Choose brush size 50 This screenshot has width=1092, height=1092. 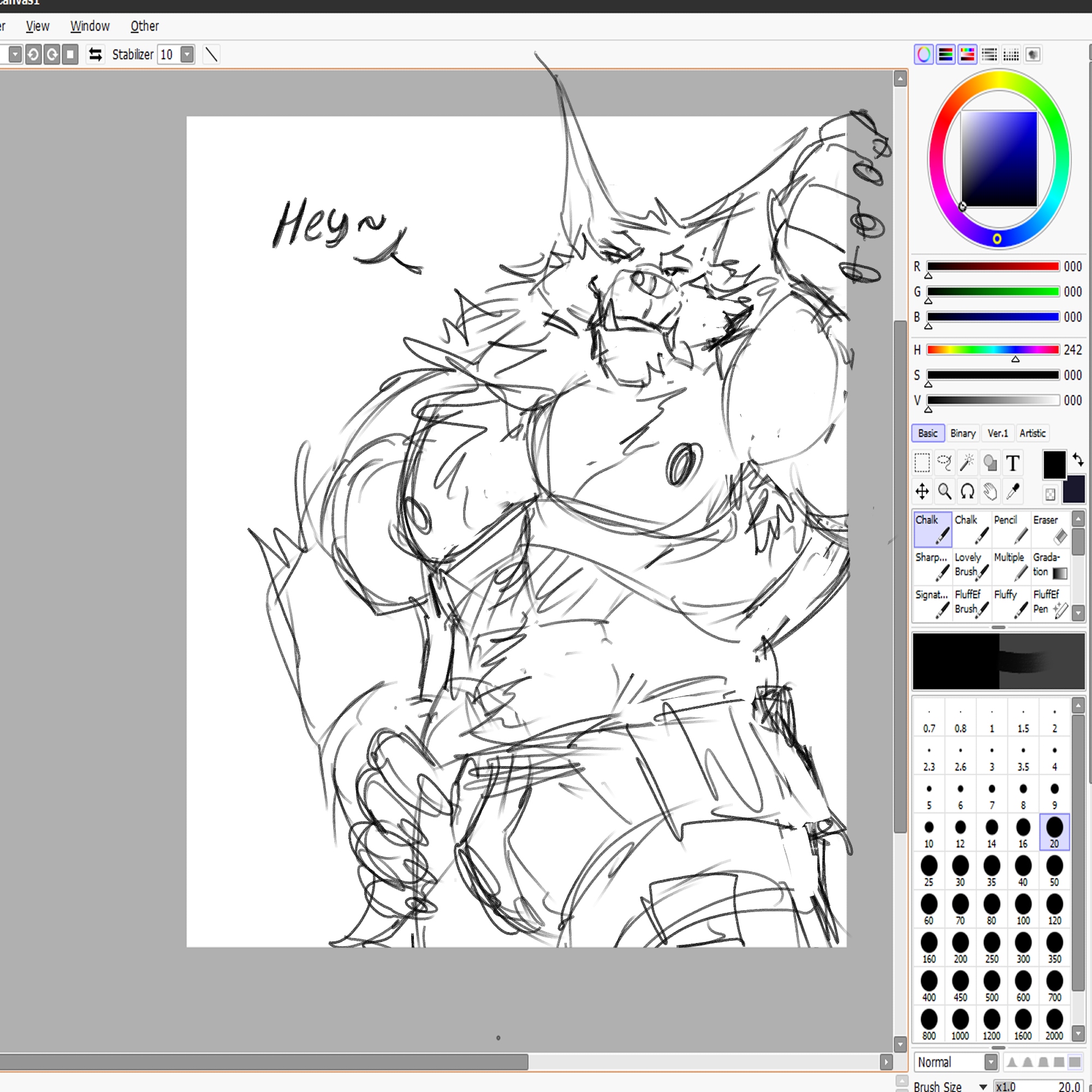(x=1054, y=870)
